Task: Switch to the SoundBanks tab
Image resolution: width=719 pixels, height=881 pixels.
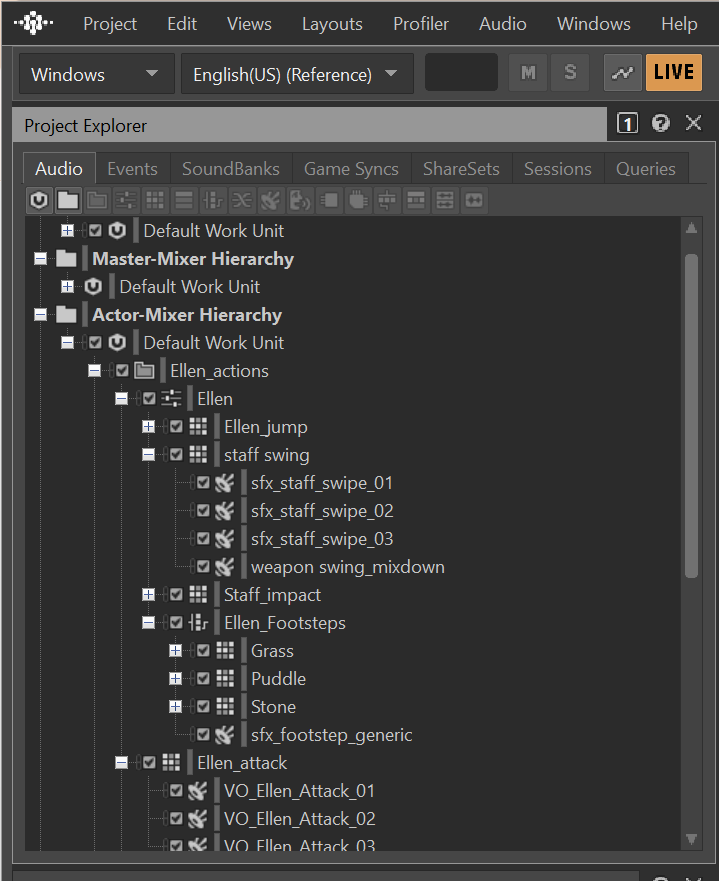Action: pyautogui.click(x=231, y=169)
